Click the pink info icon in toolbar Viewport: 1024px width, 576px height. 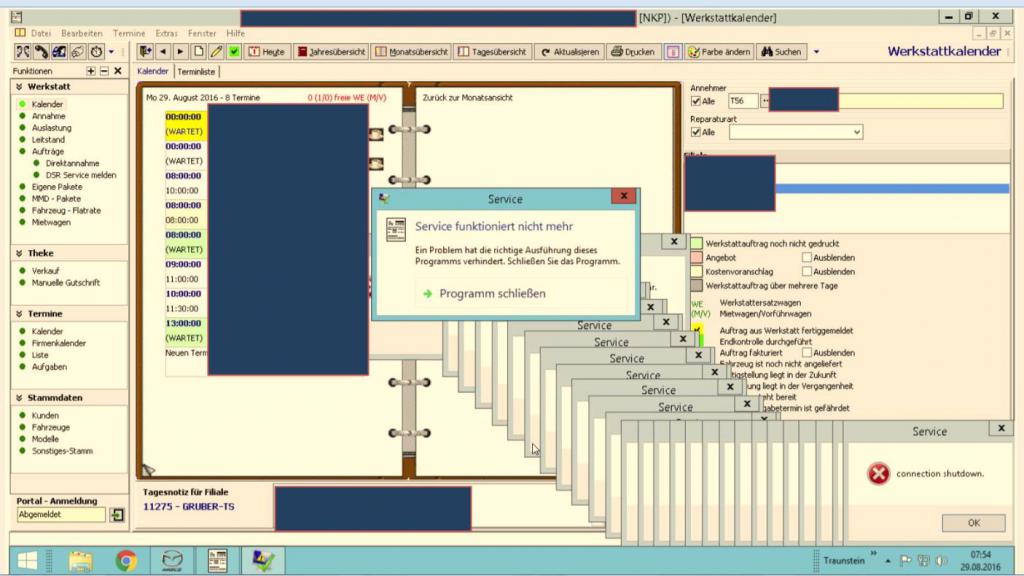click(673, 52)
